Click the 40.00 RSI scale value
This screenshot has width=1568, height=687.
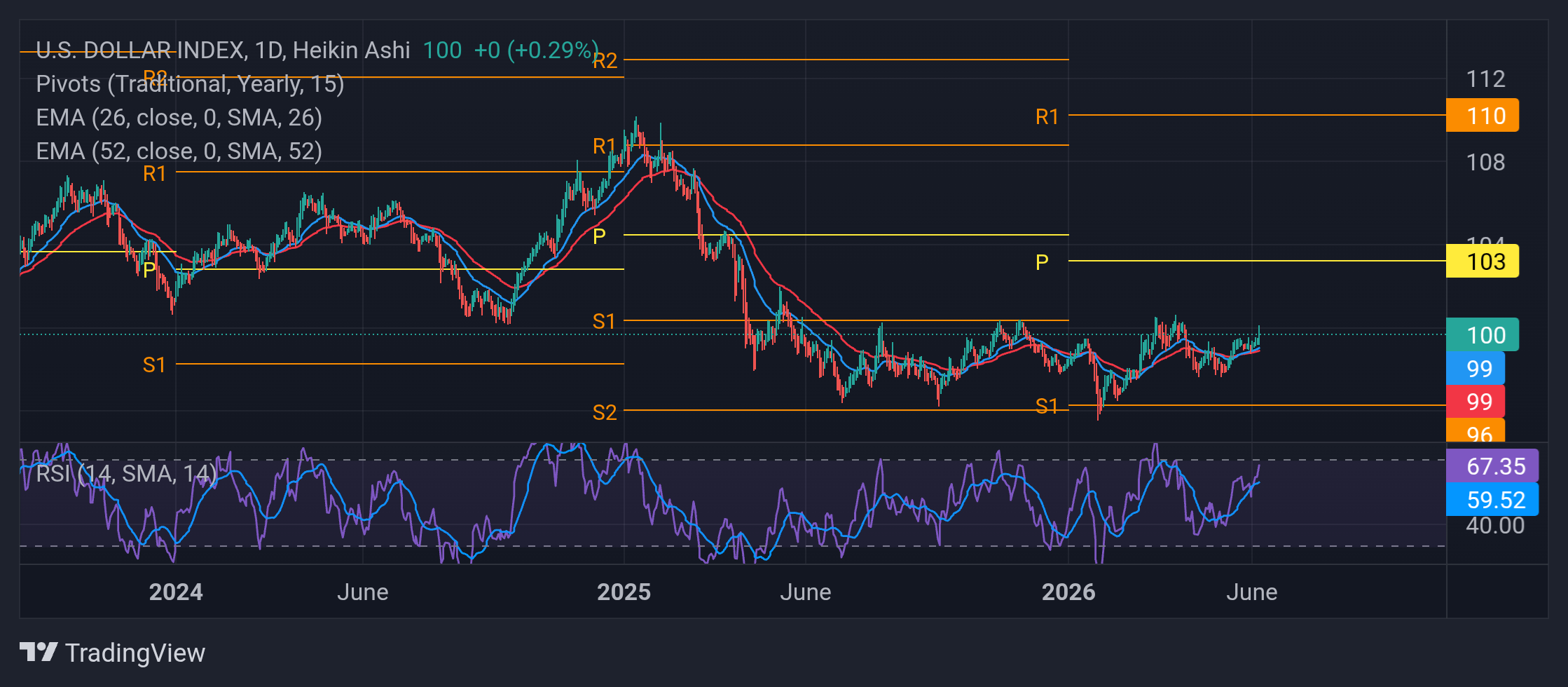1495,525
